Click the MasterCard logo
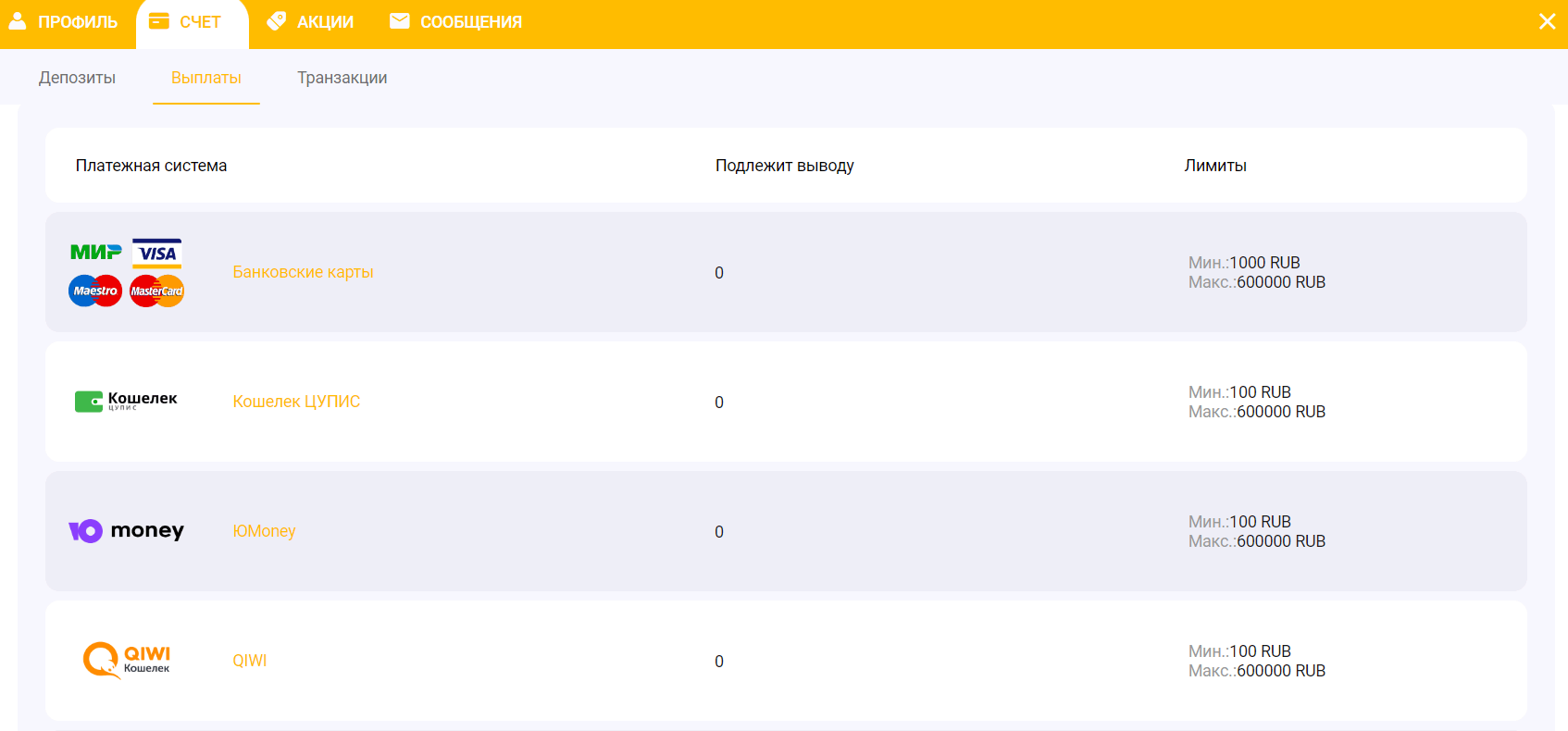Viewport: 1568px width, 731px height. click(157, 291)
